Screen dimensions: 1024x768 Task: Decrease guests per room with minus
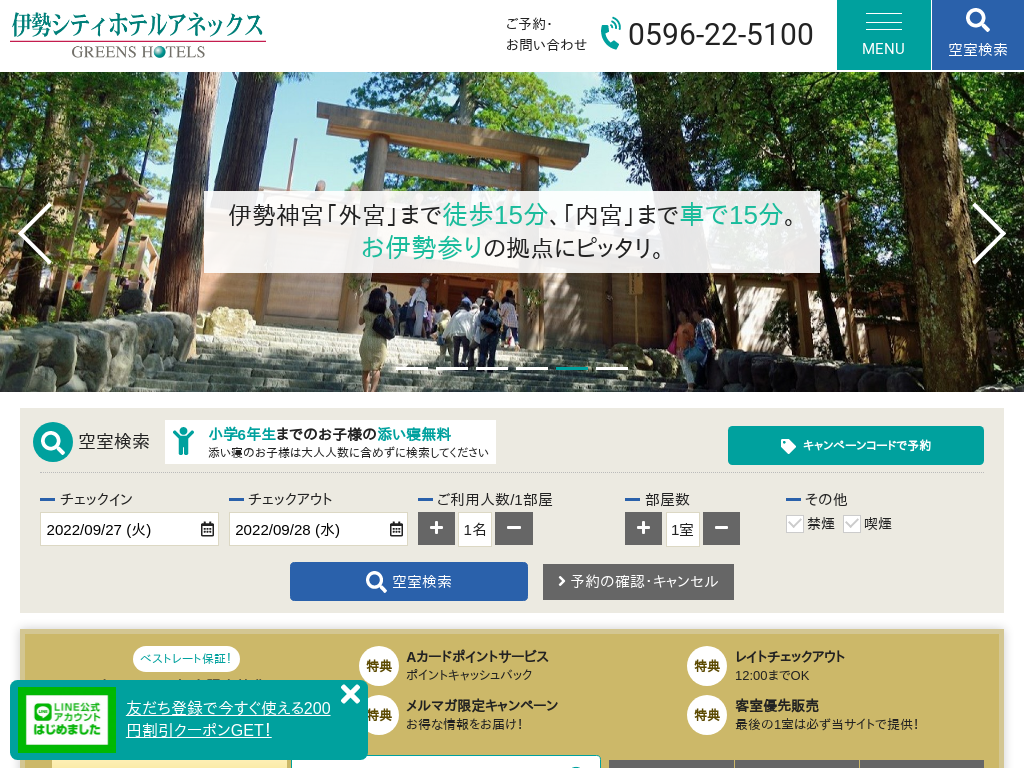(514, 528)
